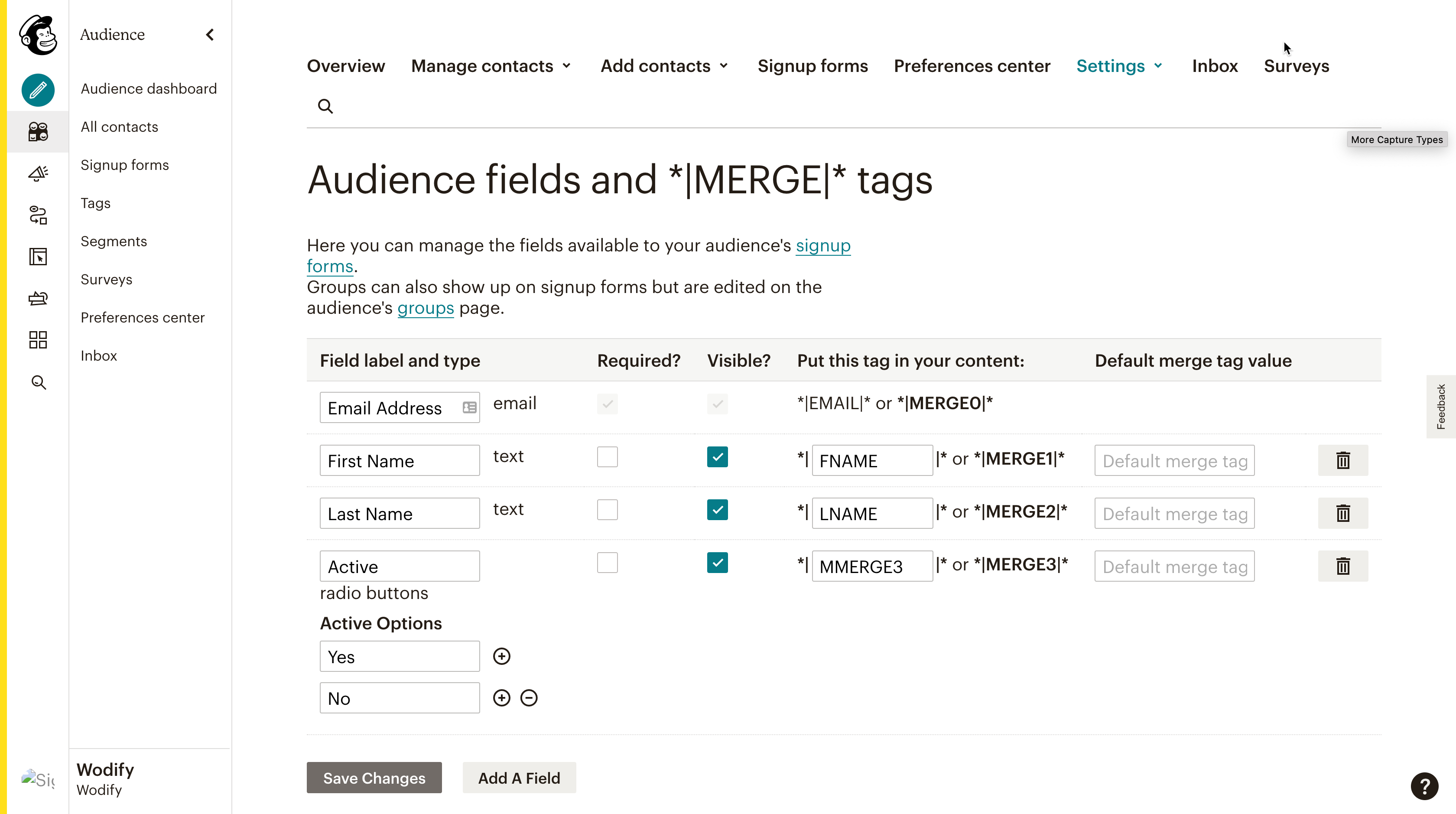The height and width of the screenshot is (814, 1456).
Task: Open the help question mark button
Action: click(x=1424, y=786)
